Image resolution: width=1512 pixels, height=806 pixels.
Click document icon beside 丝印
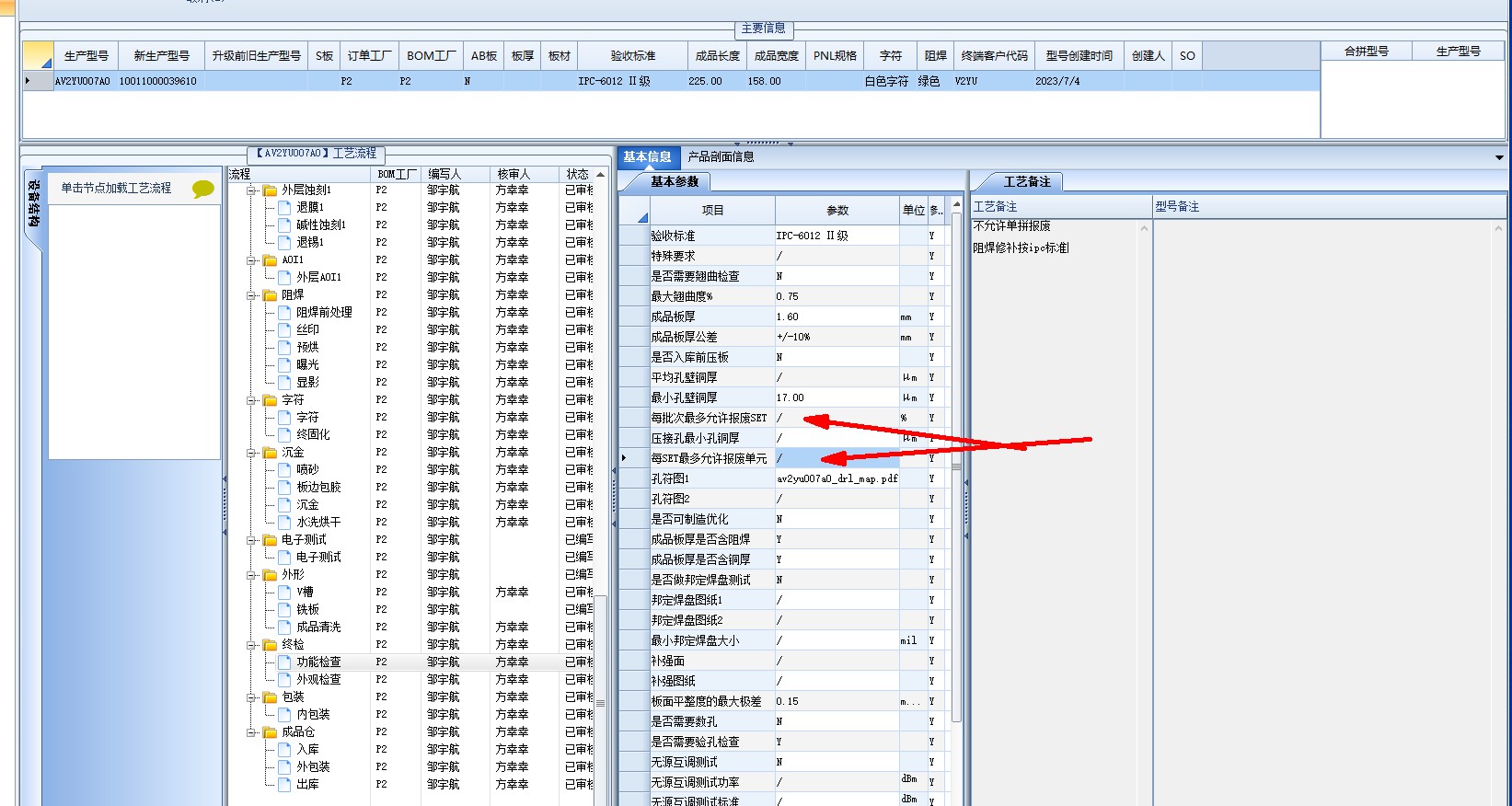pyautogui.click(x=284, y=330)
